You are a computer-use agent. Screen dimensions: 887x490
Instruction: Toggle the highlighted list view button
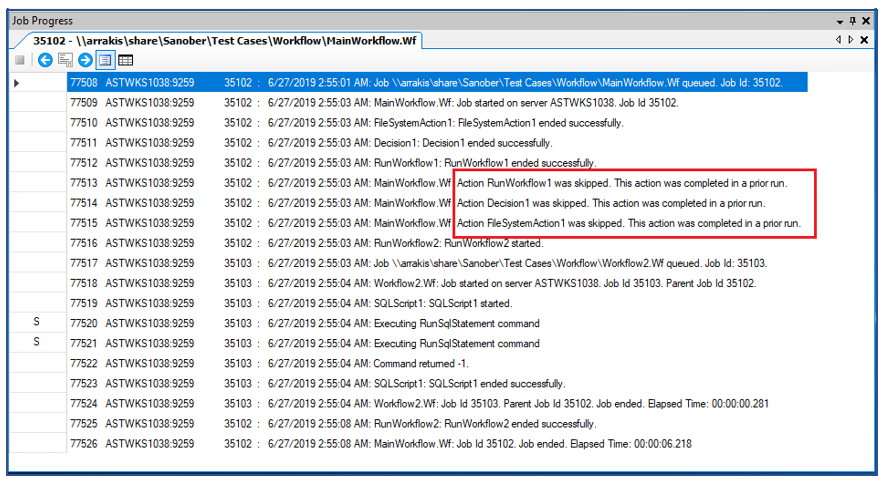pyautogui.click(x=105, y=60)
